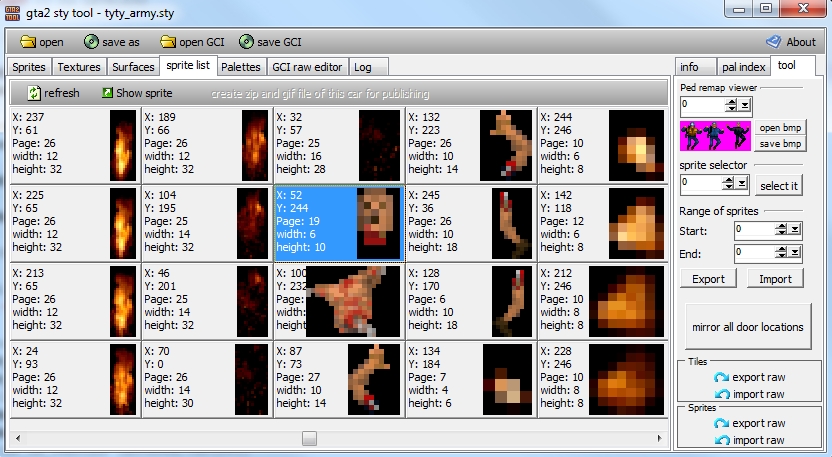Switch to the Palettes tab

(x=241, y=67)
